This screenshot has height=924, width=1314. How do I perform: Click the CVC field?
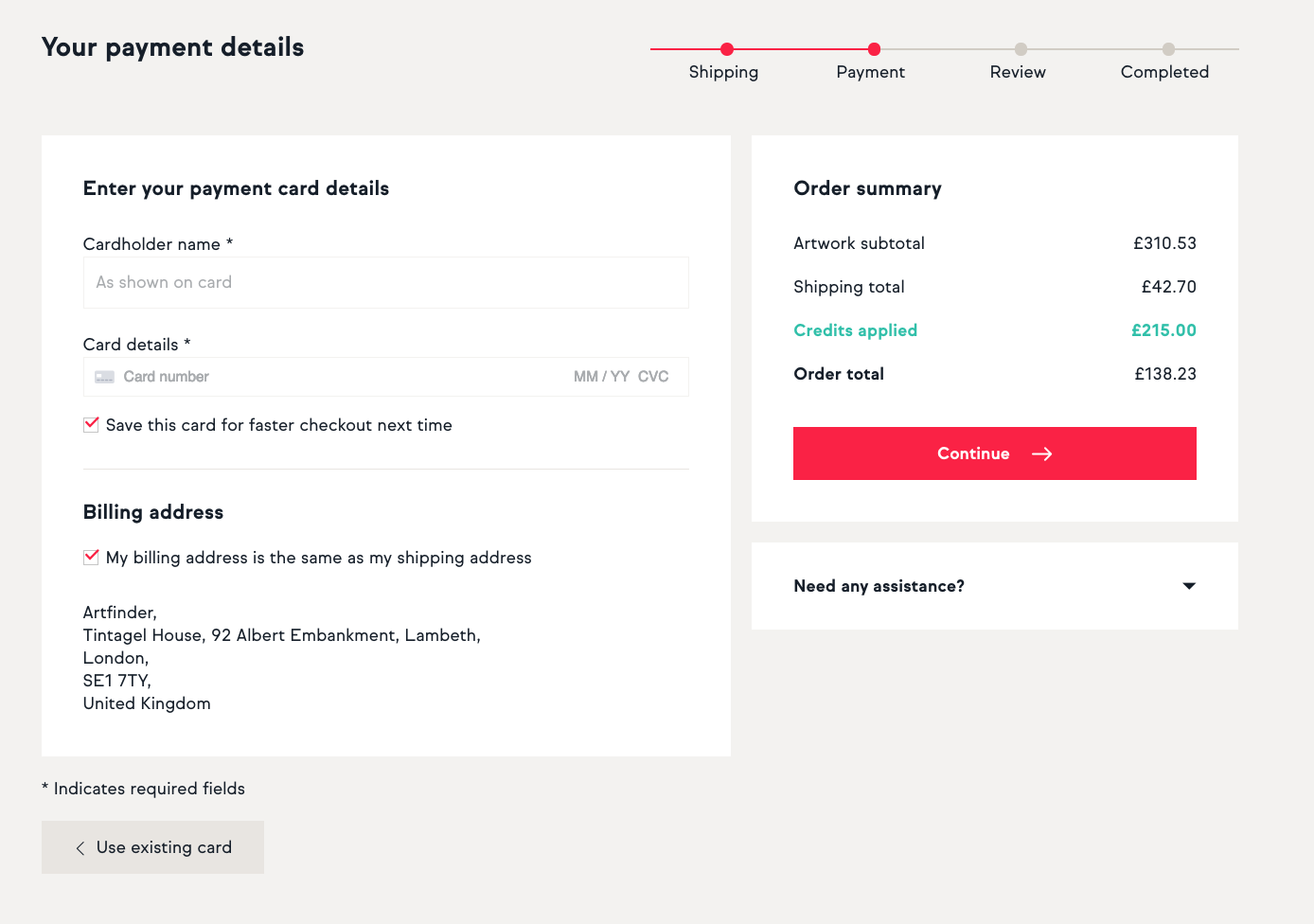[653, 377]
